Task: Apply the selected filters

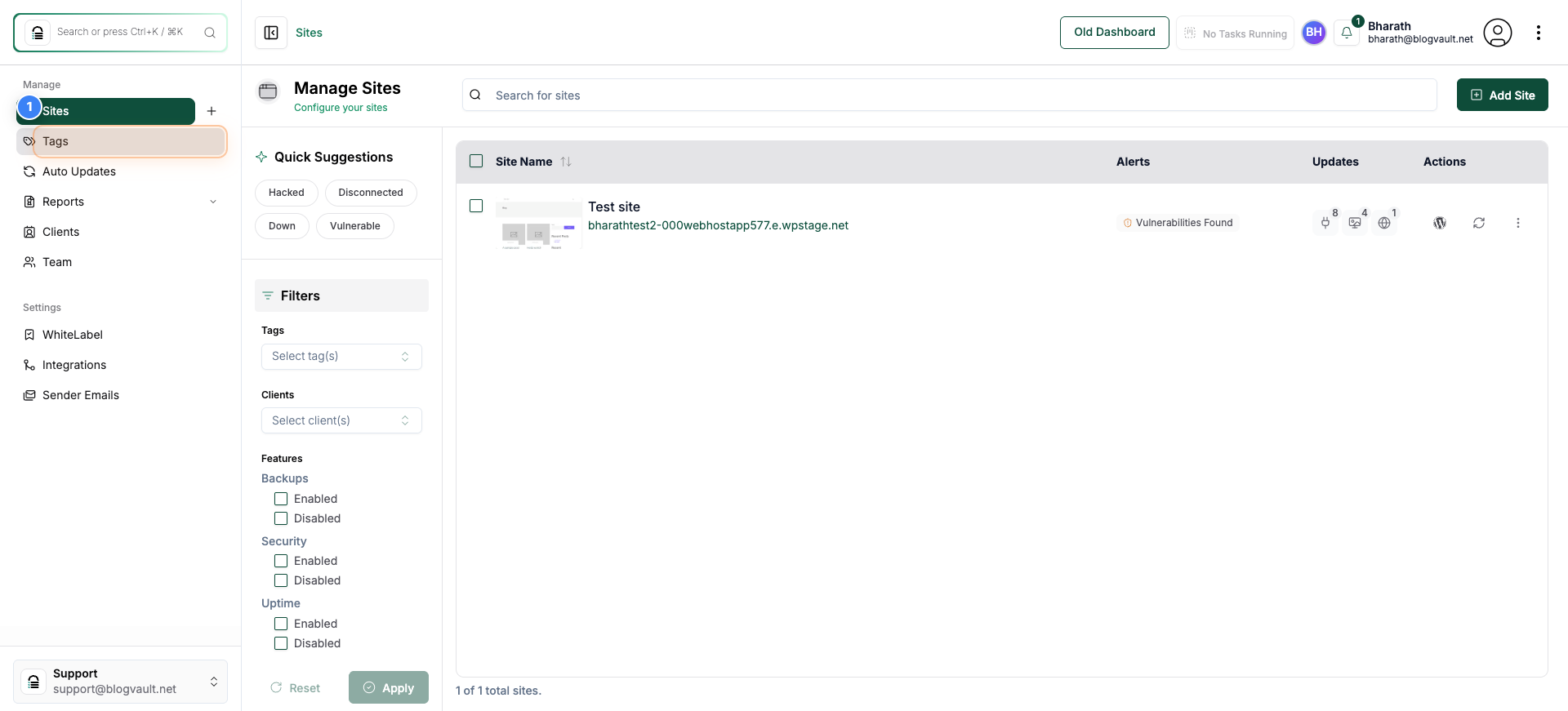Action: coord(389,687)
